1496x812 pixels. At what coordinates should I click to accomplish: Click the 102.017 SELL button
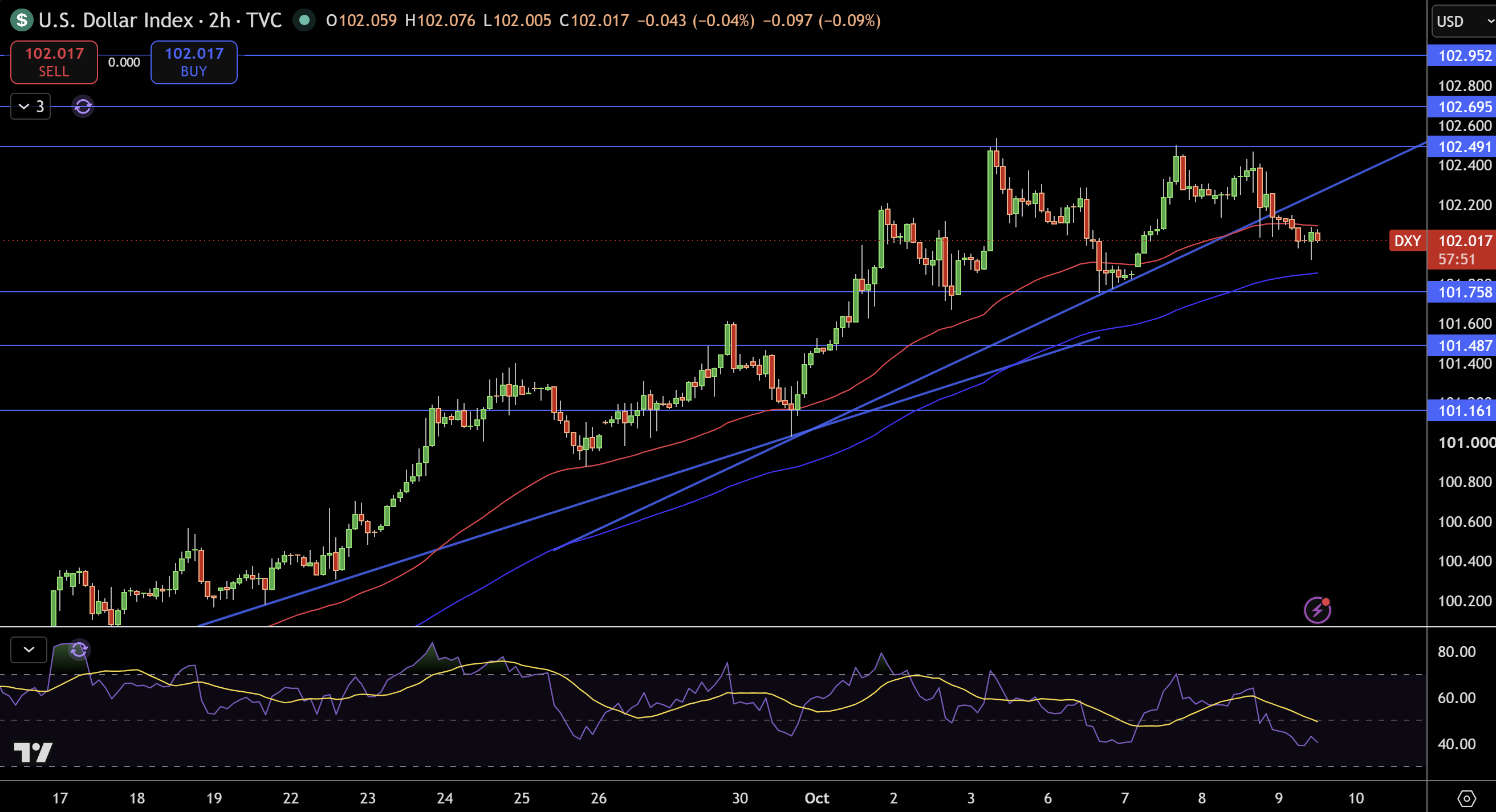[54, 62]
